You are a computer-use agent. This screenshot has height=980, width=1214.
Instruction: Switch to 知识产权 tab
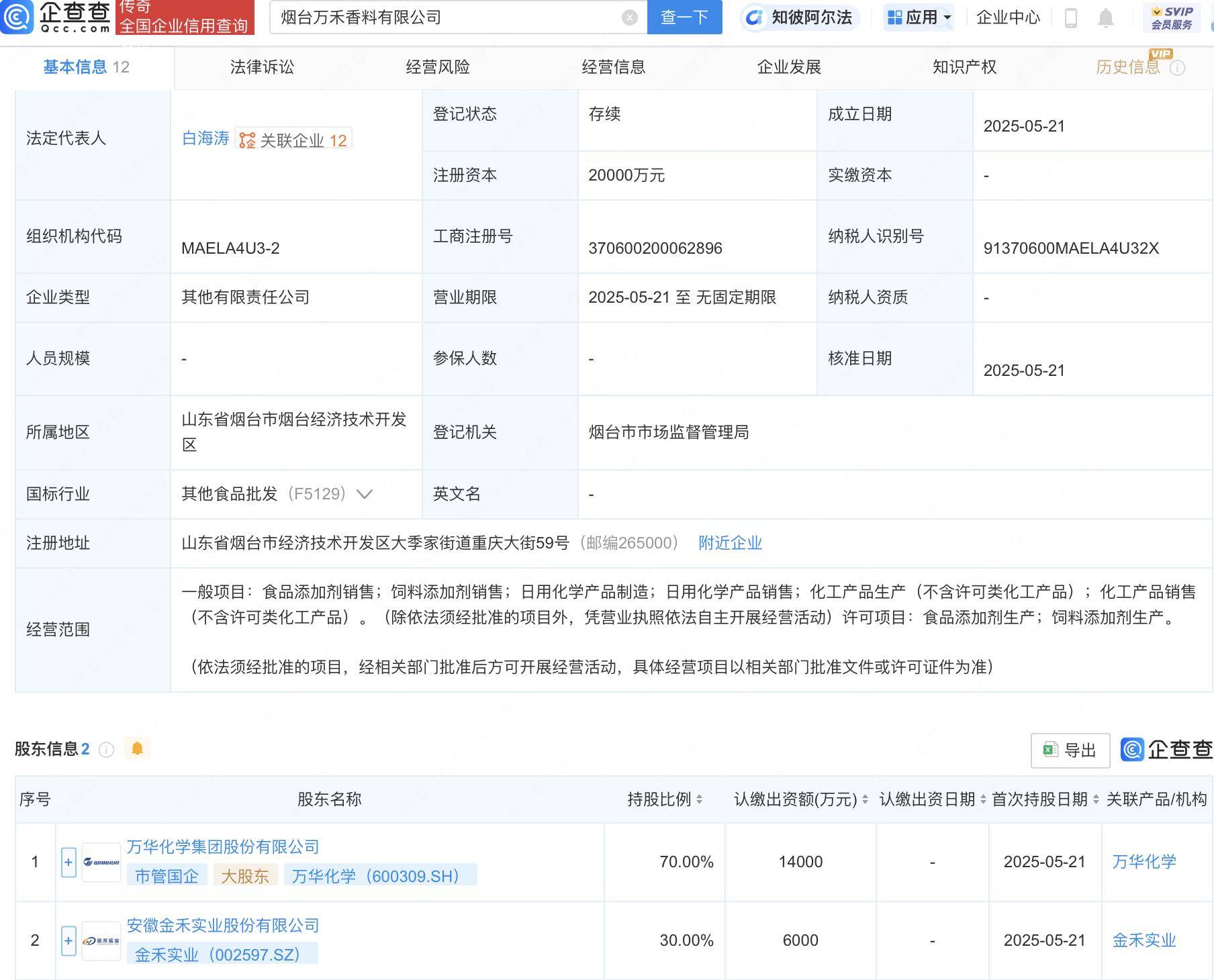[965, 67]
